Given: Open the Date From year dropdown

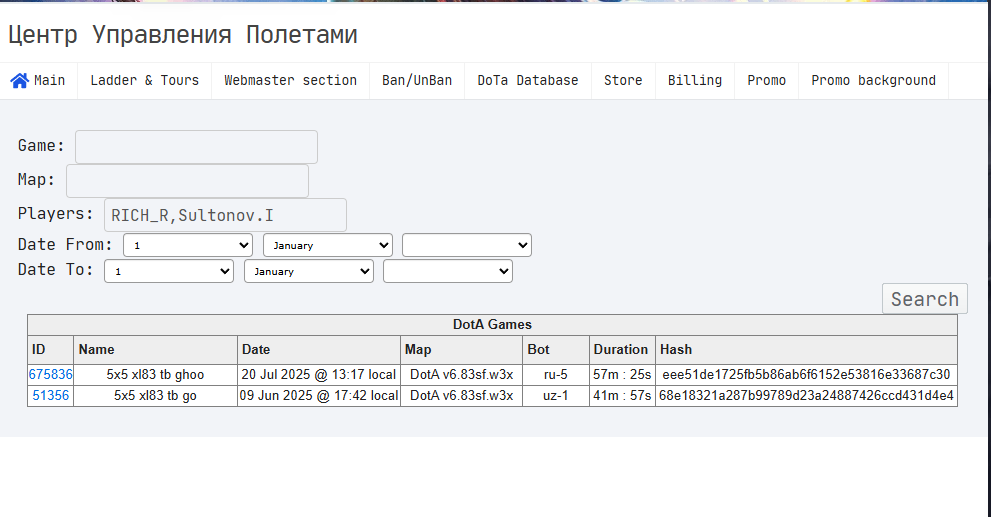Looking at the screenshot, I should pos(467,245).
